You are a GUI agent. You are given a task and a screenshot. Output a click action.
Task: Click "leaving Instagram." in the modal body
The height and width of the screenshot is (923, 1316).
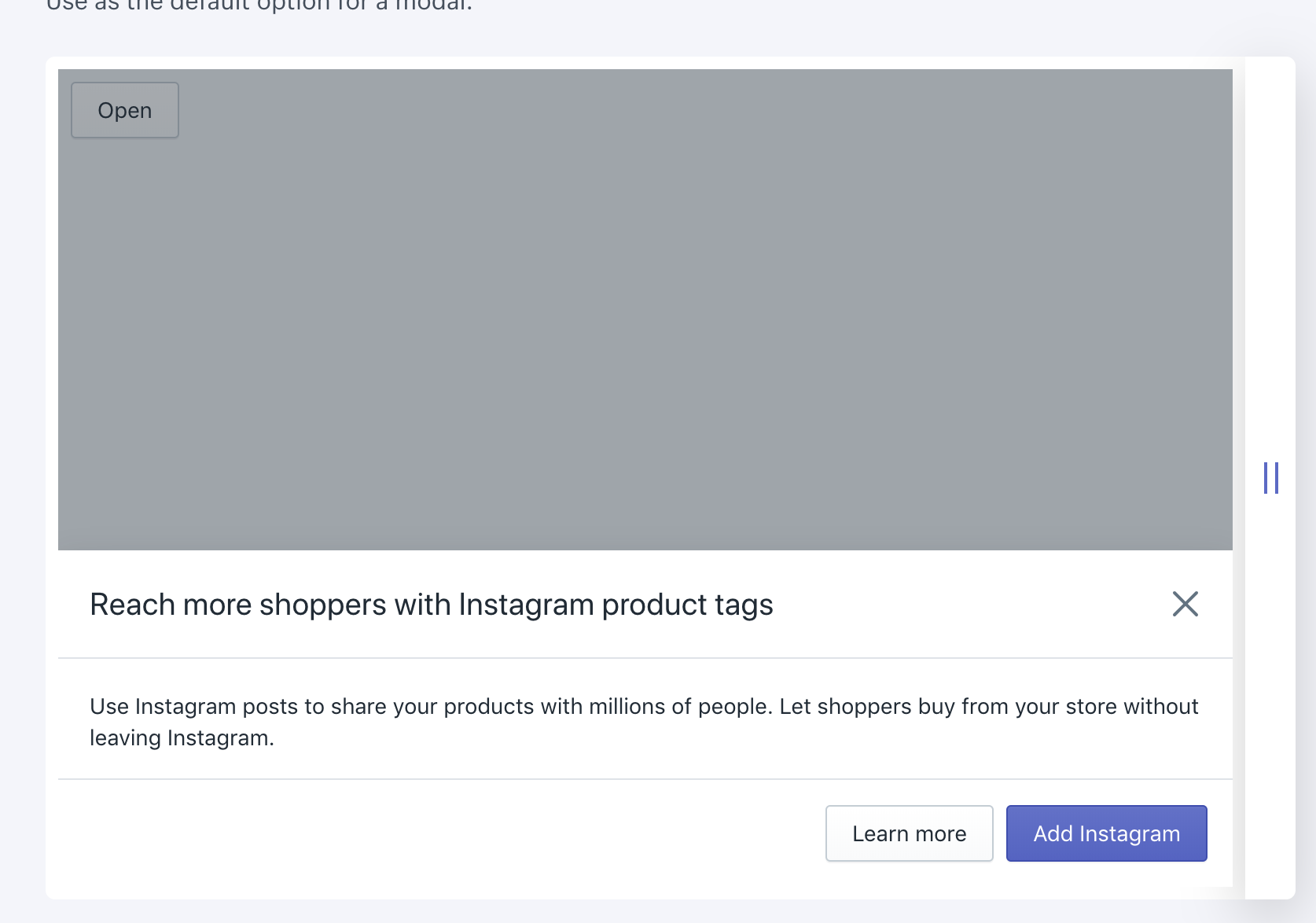[182, 738]
